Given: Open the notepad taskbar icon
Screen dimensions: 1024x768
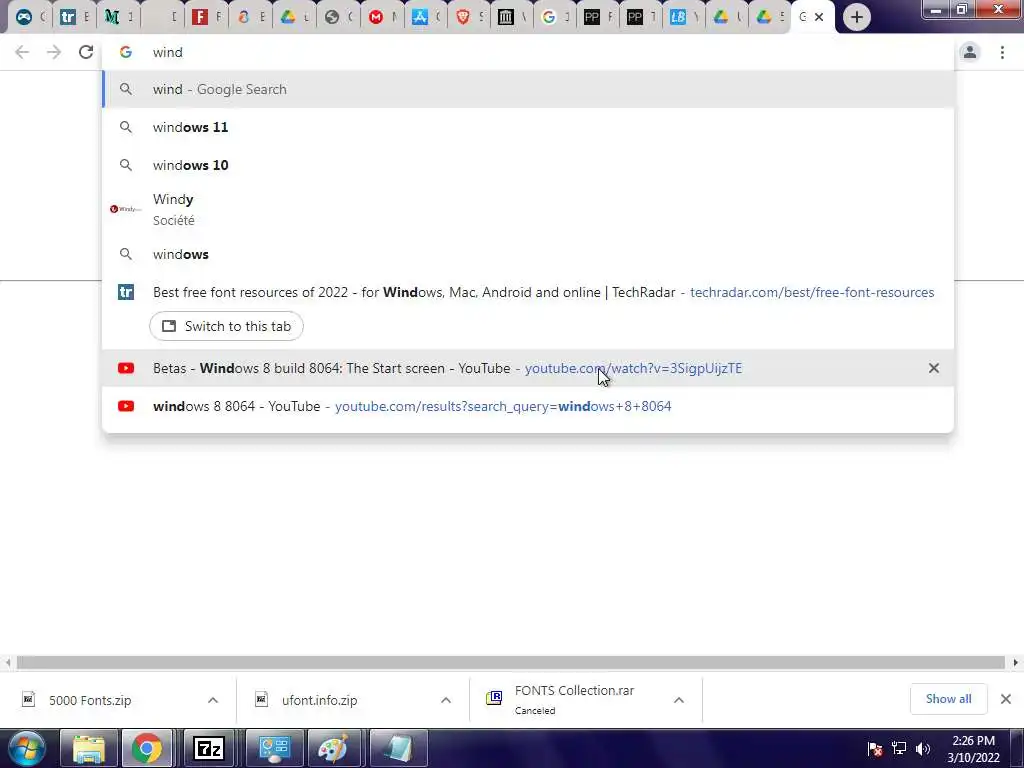Looking at the screenshot, I should [398, 748].
